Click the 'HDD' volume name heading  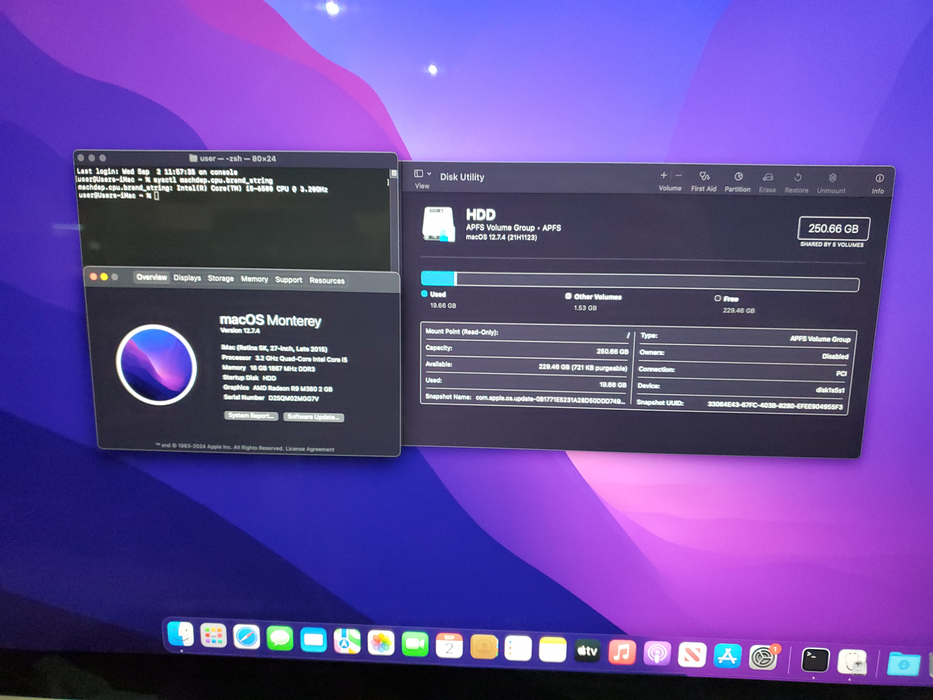(480, 215)
